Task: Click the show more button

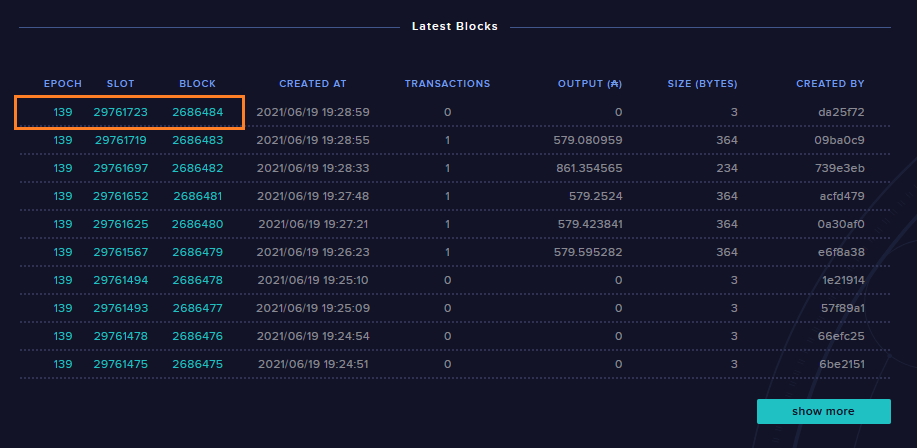Action: tap(823, 411)
